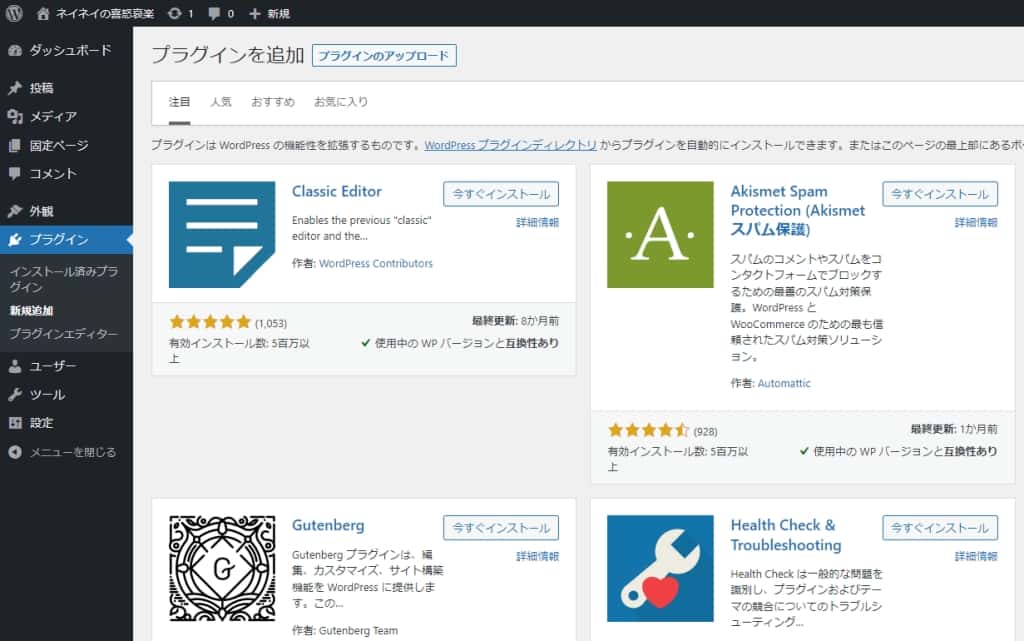Image resolution: width=1024 pixels, height=641 pixels.
Task: Open 詳細情報 link for Gutenberg
Action: pos(537,556)
